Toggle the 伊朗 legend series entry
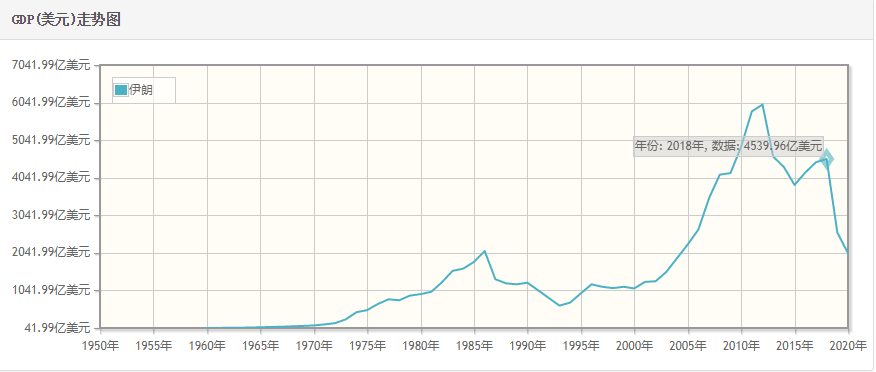The height and width of the screenshot is (372, 876). click(x=134, y=90)
